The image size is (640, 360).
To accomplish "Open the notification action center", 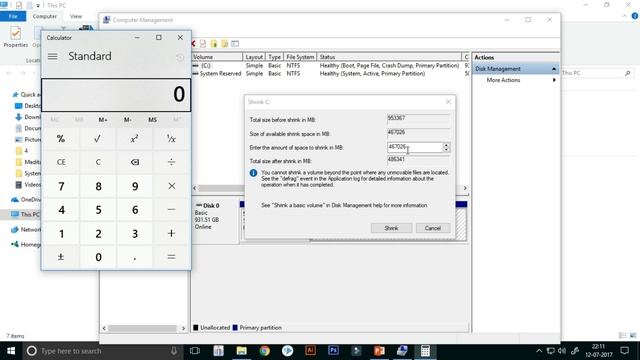I will tap(624, 351).
